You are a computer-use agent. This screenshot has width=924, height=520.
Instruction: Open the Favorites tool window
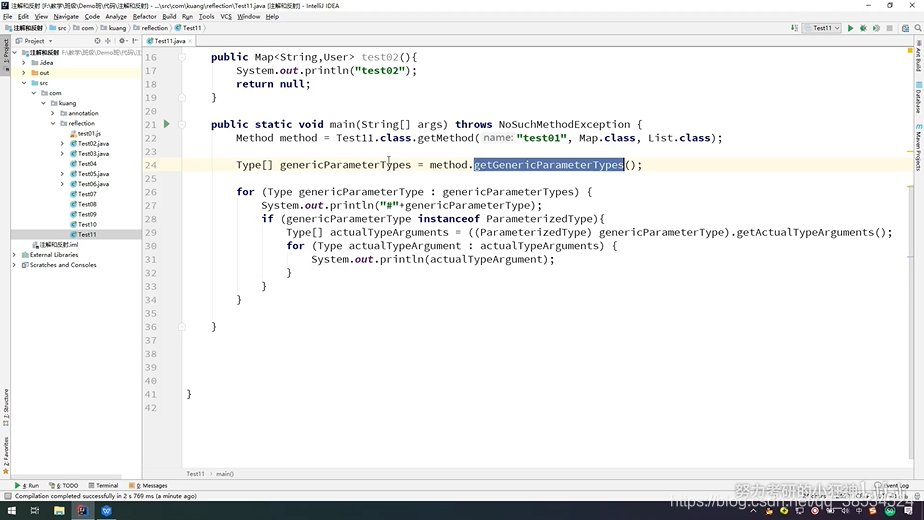pyautogui.click(x=5, y=456)
